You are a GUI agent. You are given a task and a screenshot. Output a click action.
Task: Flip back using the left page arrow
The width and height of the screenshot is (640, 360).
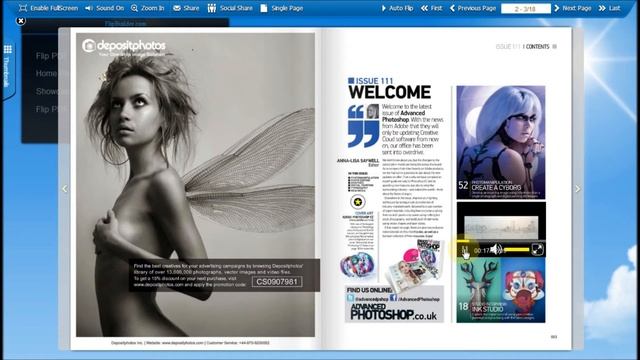point(64,189)
